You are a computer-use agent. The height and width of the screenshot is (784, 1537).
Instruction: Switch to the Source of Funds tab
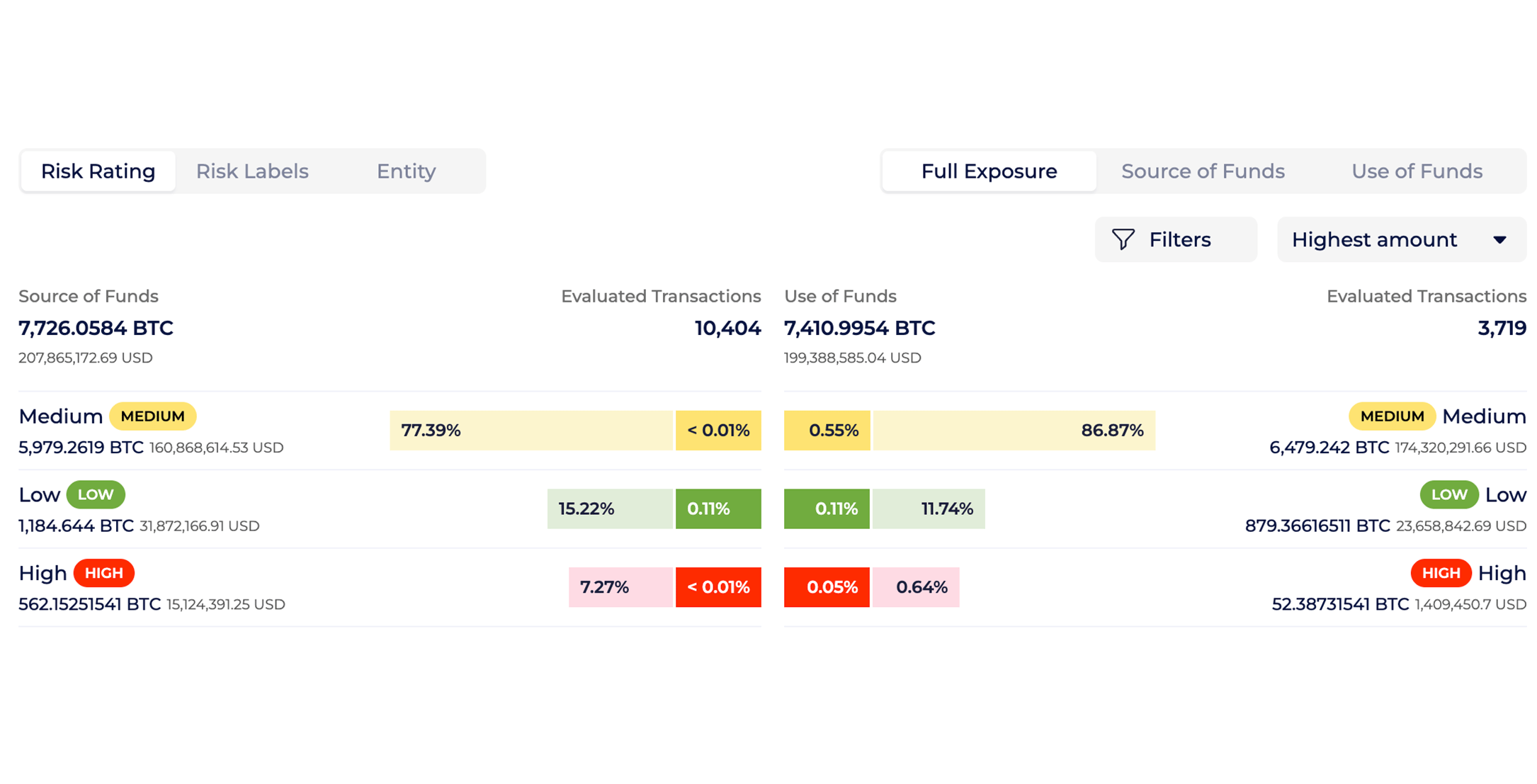[1203, 171]
